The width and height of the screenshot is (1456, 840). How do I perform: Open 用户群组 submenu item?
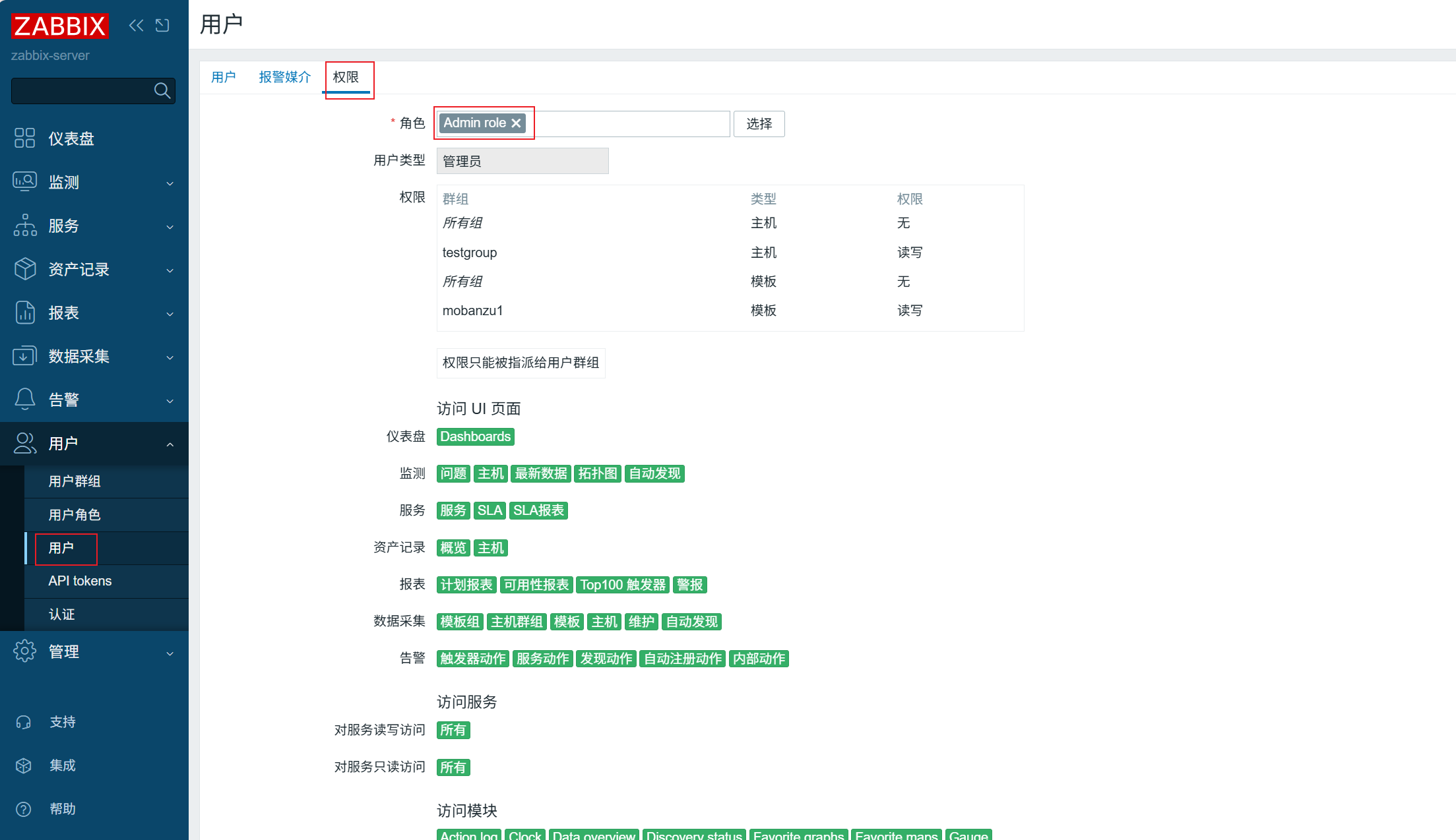point(75,481)
